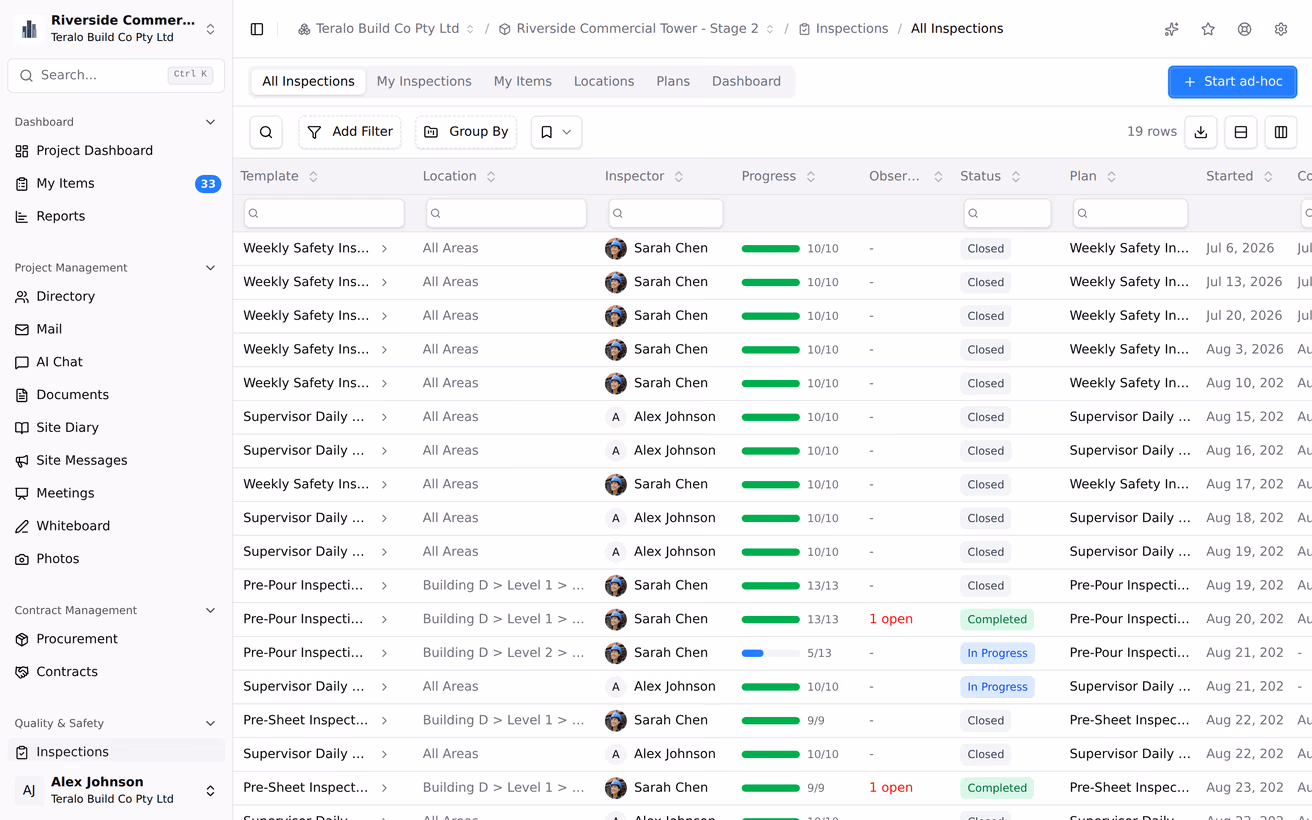Click the Start ad-hoc button
The height and width of the screenshot is (820, 1312).
pyautogui.click(x=1232, y=82)
